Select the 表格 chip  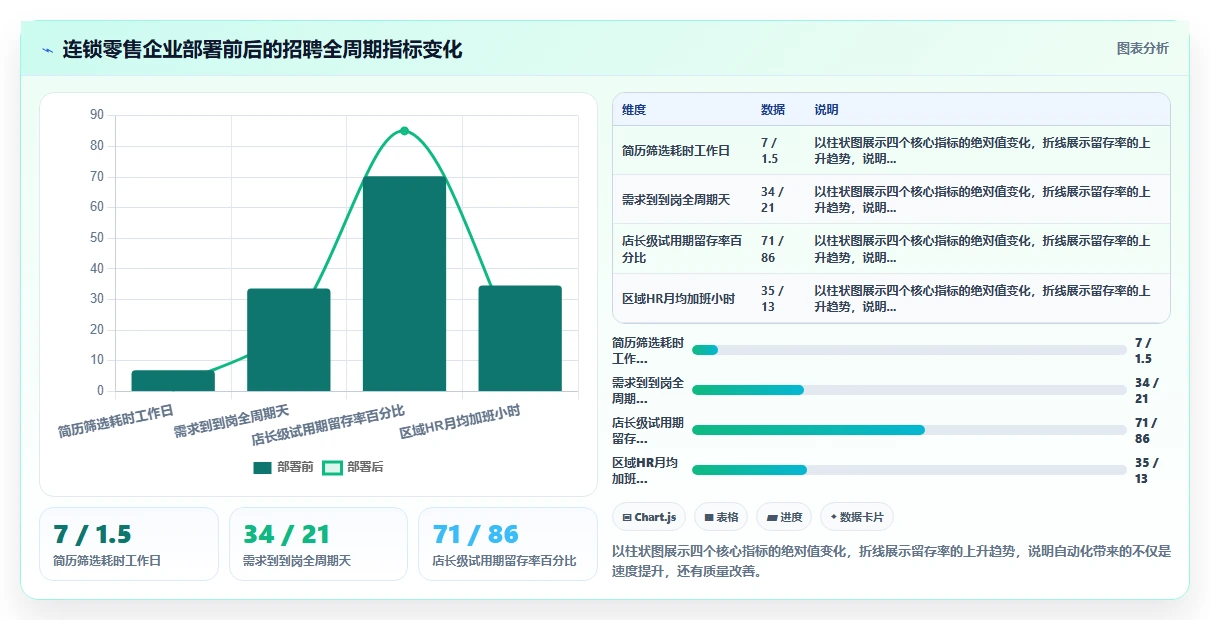(721, 517)
